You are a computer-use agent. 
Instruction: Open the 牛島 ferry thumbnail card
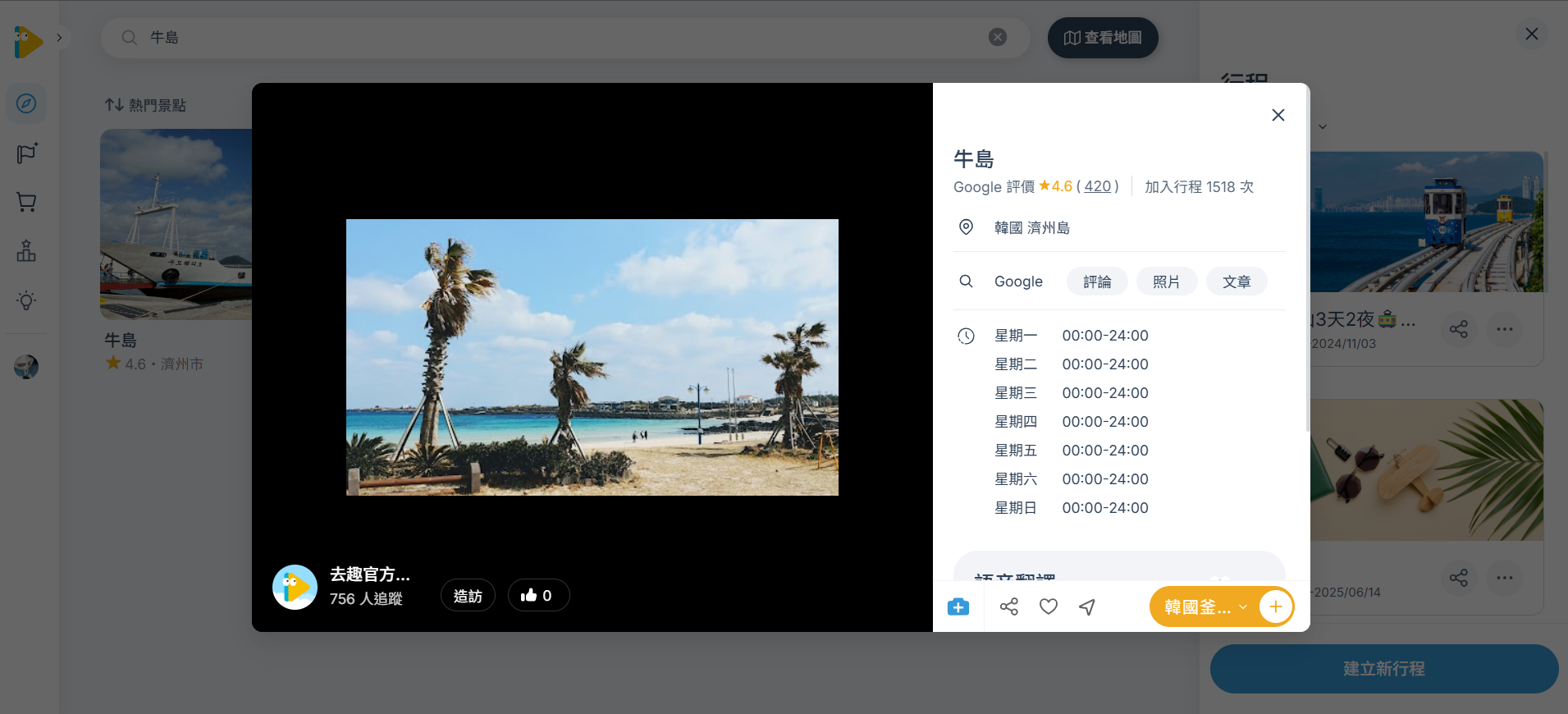click(x=176, y=224)
